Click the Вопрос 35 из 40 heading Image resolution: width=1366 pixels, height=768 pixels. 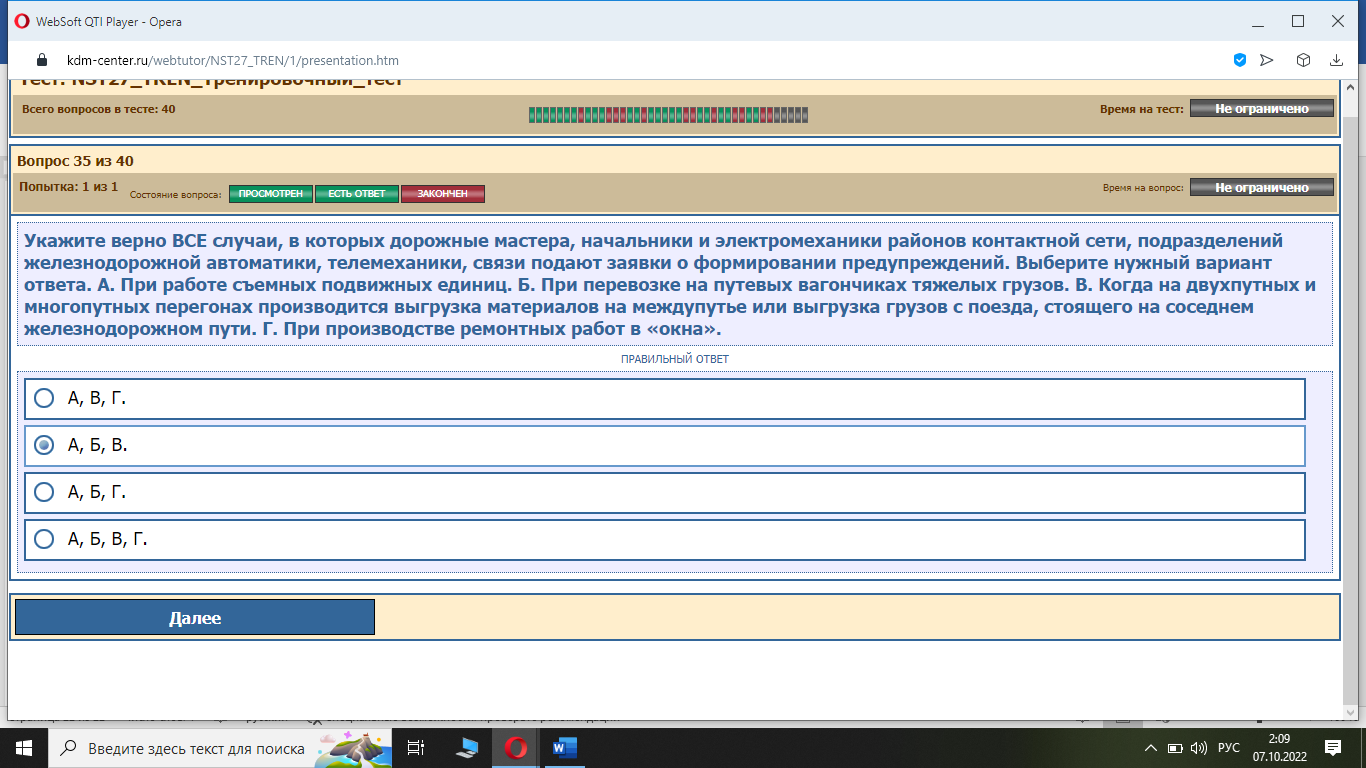tap(75, 160)
